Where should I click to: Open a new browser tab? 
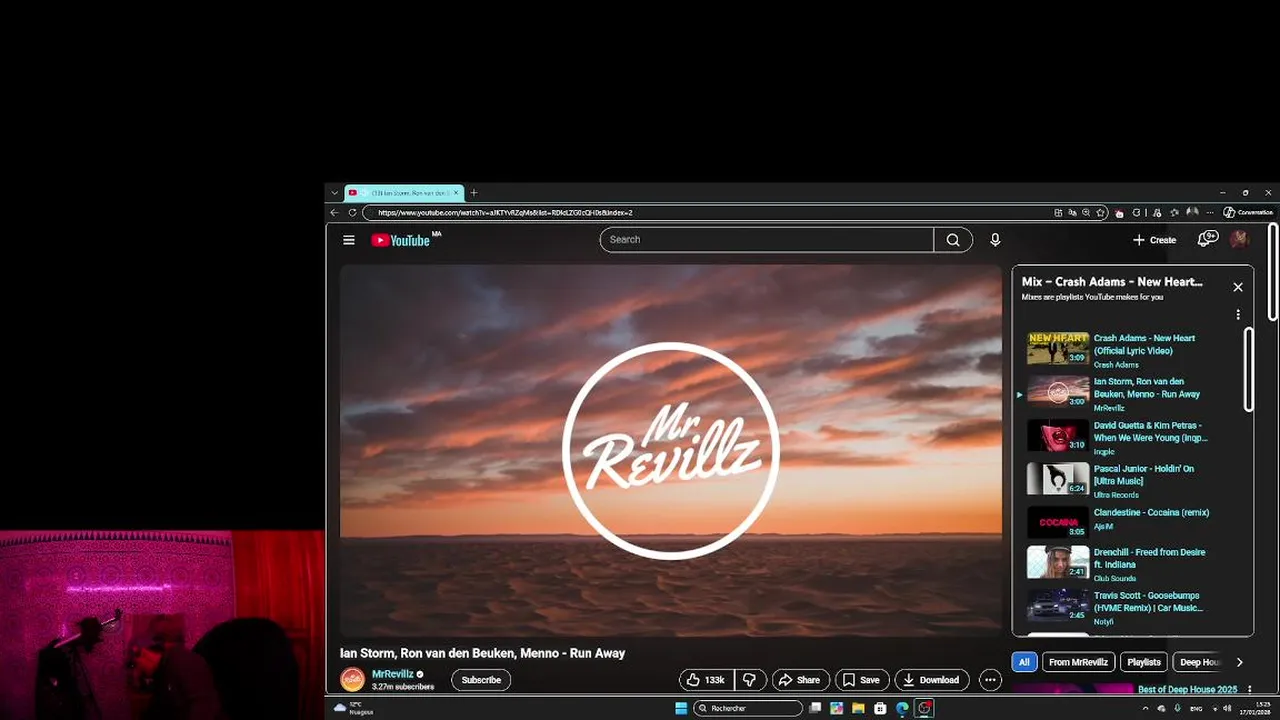point(474,193)
